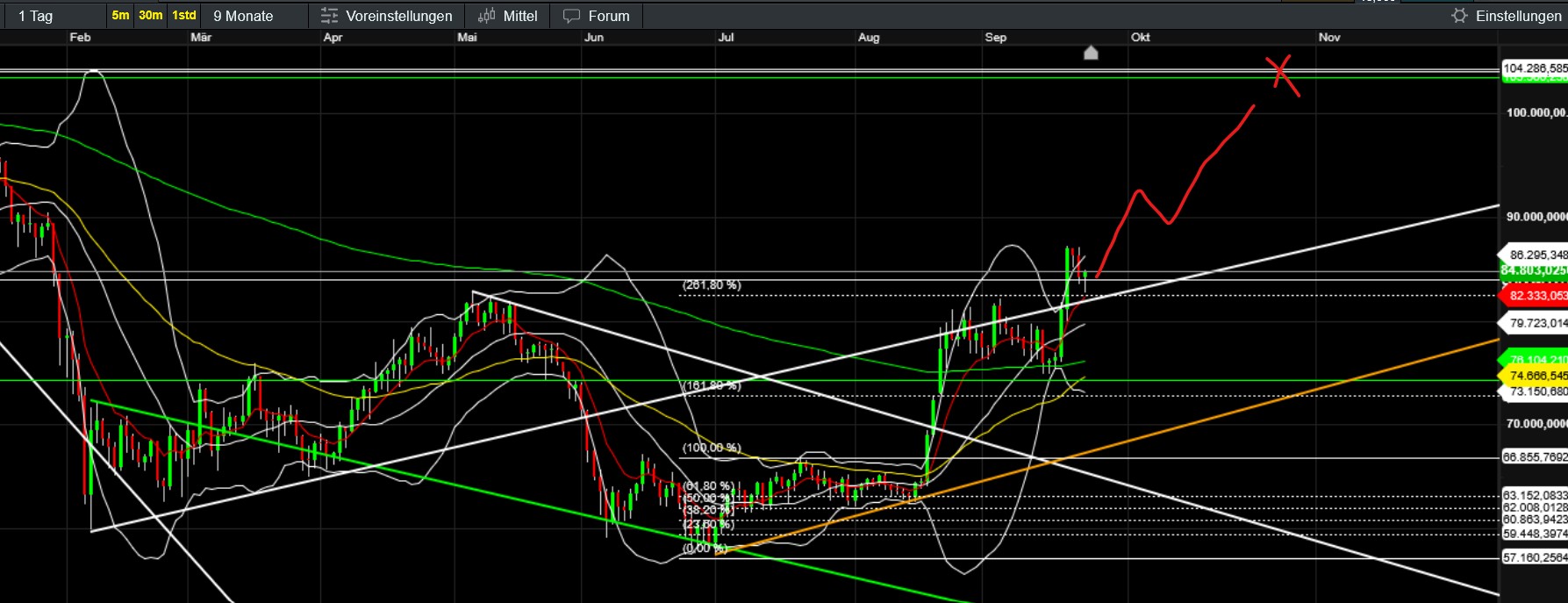Click the 60.863,9423 Fibonacci price label
1568x603 pixels.
click(1535, 520)
